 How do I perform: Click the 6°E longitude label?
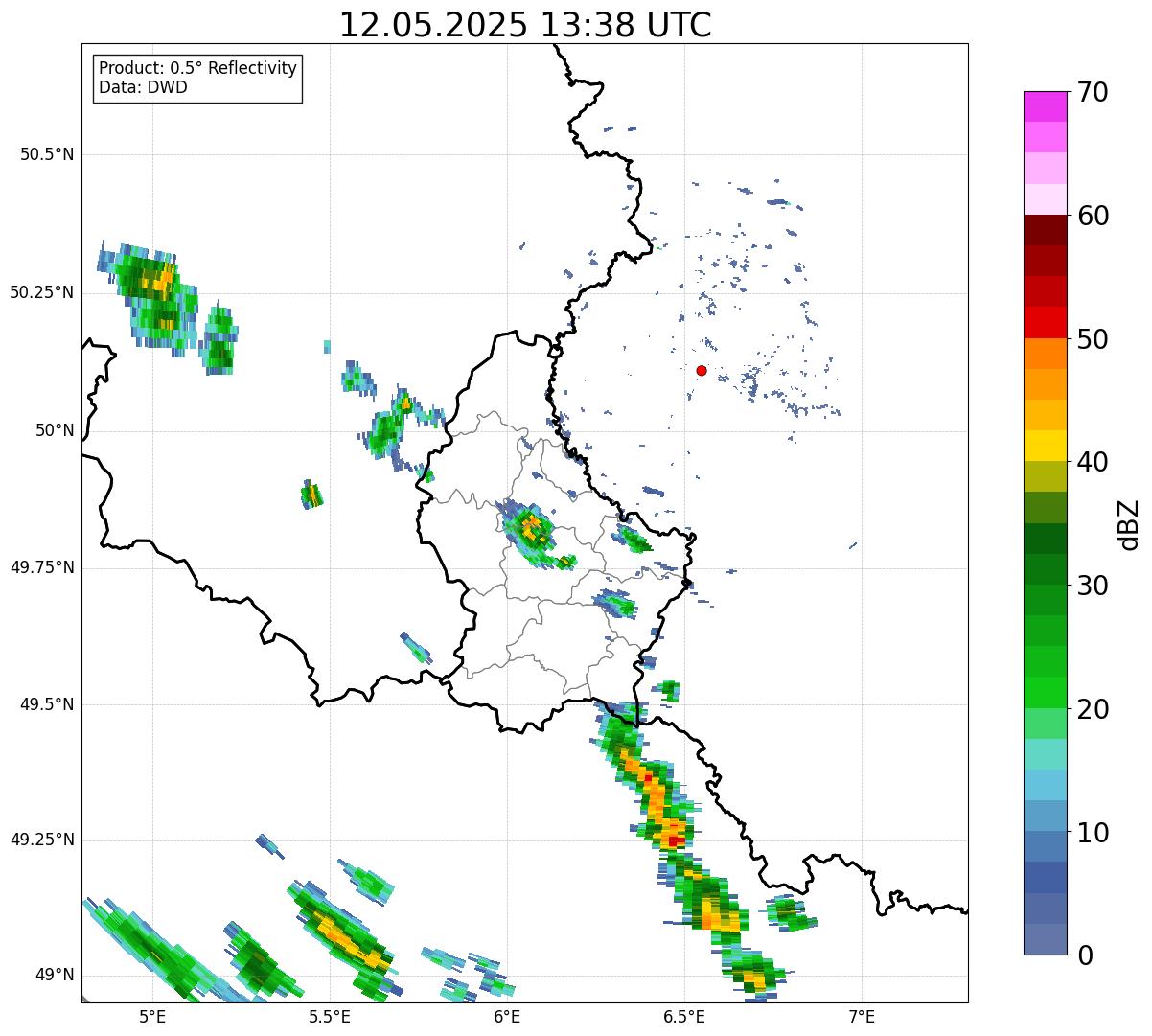[508, 1016]
